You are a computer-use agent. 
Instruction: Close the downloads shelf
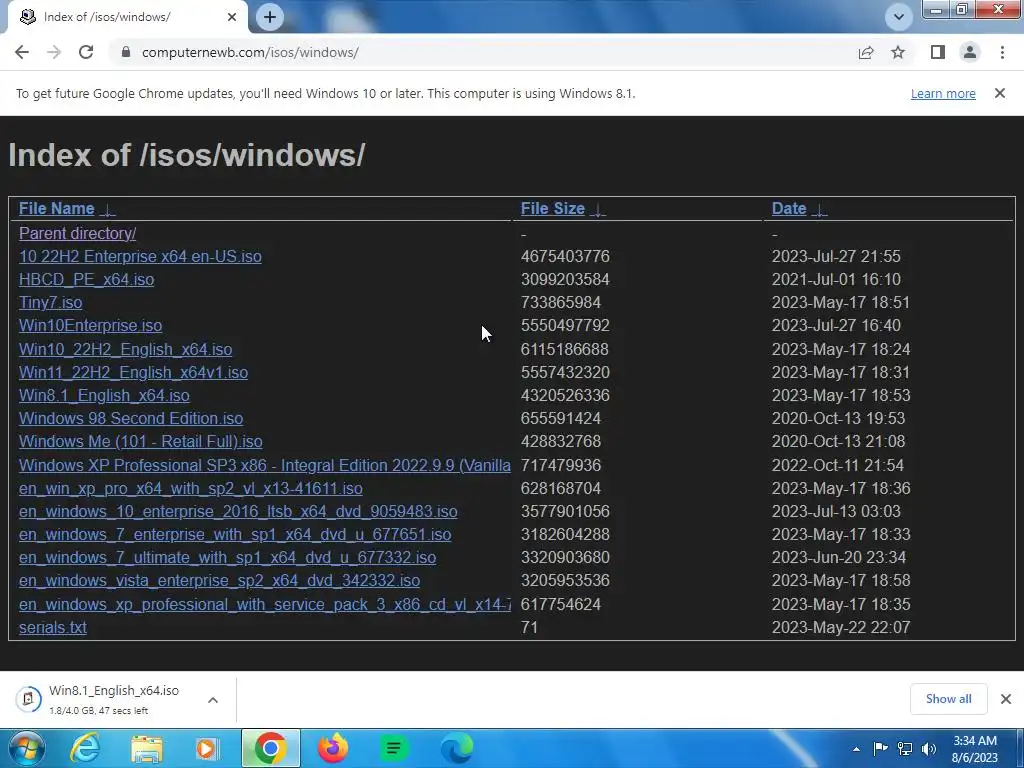[1006, 699]
